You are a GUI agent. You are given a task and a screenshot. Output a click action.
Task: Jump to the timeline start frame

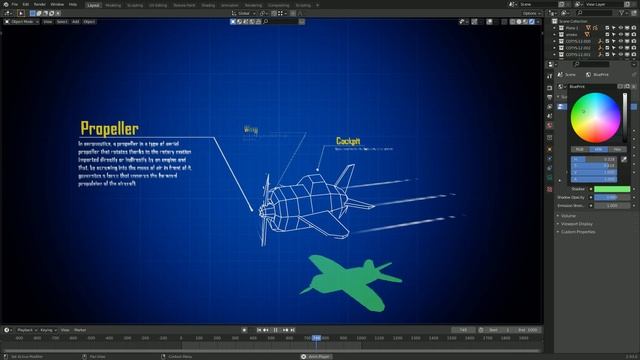click(x=259, y=330)
